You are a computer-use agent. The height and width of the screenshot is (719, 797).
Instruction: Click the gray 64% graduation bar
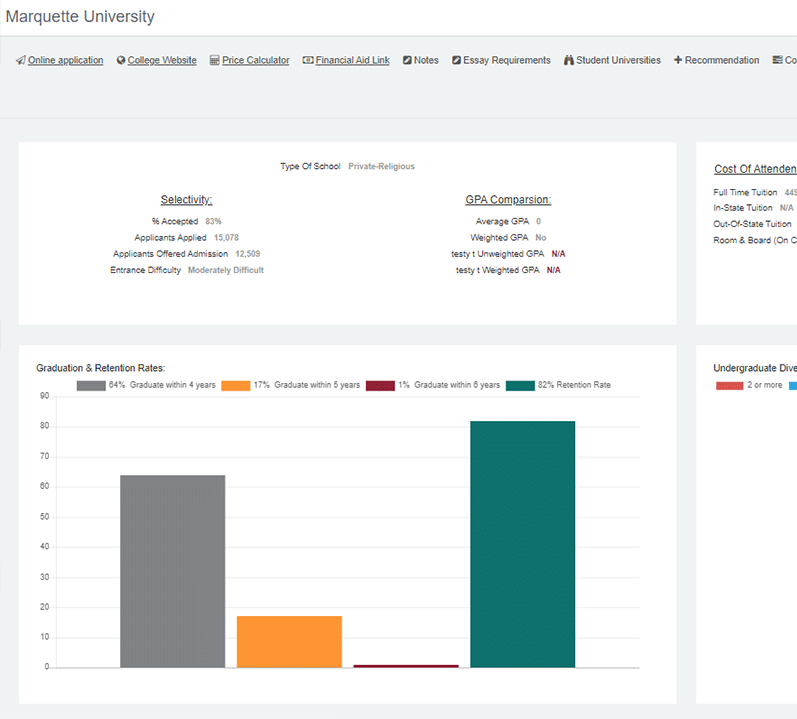173,571
